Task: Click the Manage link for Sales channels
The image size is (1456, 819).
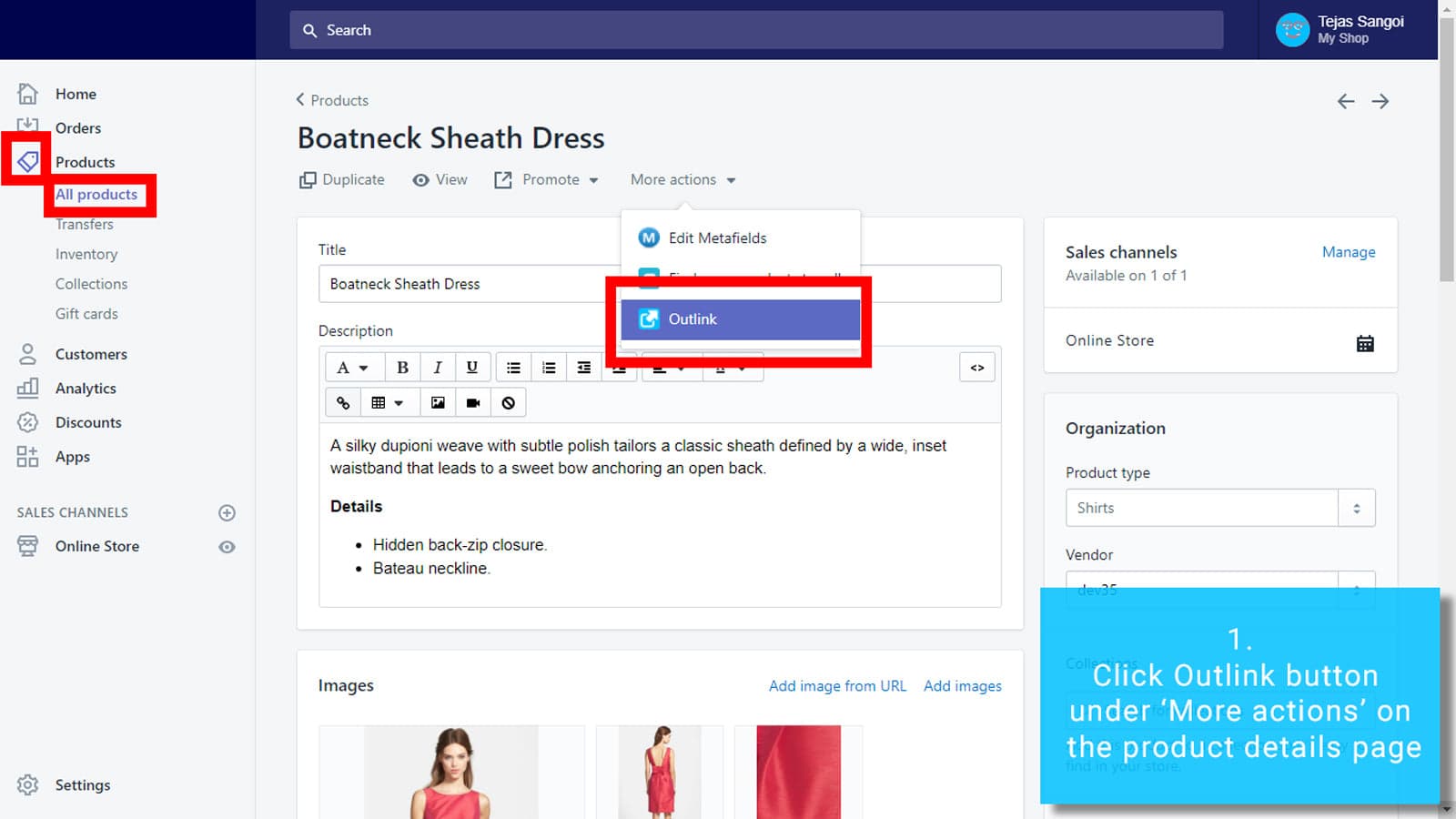Action: tap(1349, 252)
